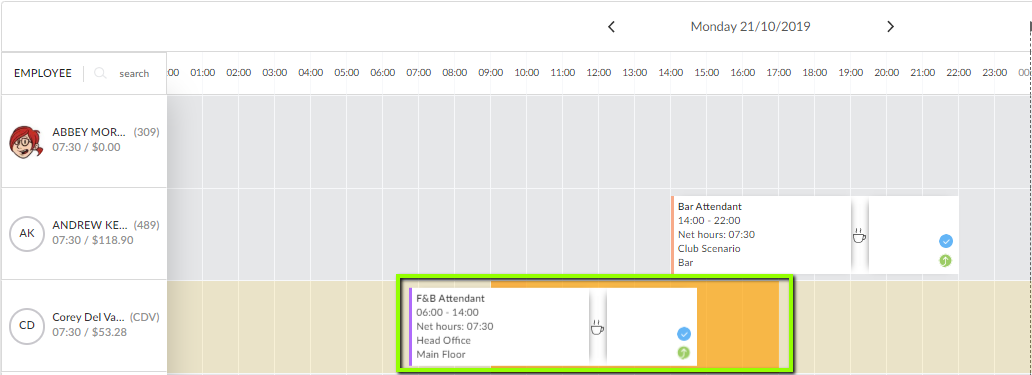This screenshot has height=375, width=1032.
Task: Click the magnifier search icon beside EMPLOYEE
Action: coord(100,73)
